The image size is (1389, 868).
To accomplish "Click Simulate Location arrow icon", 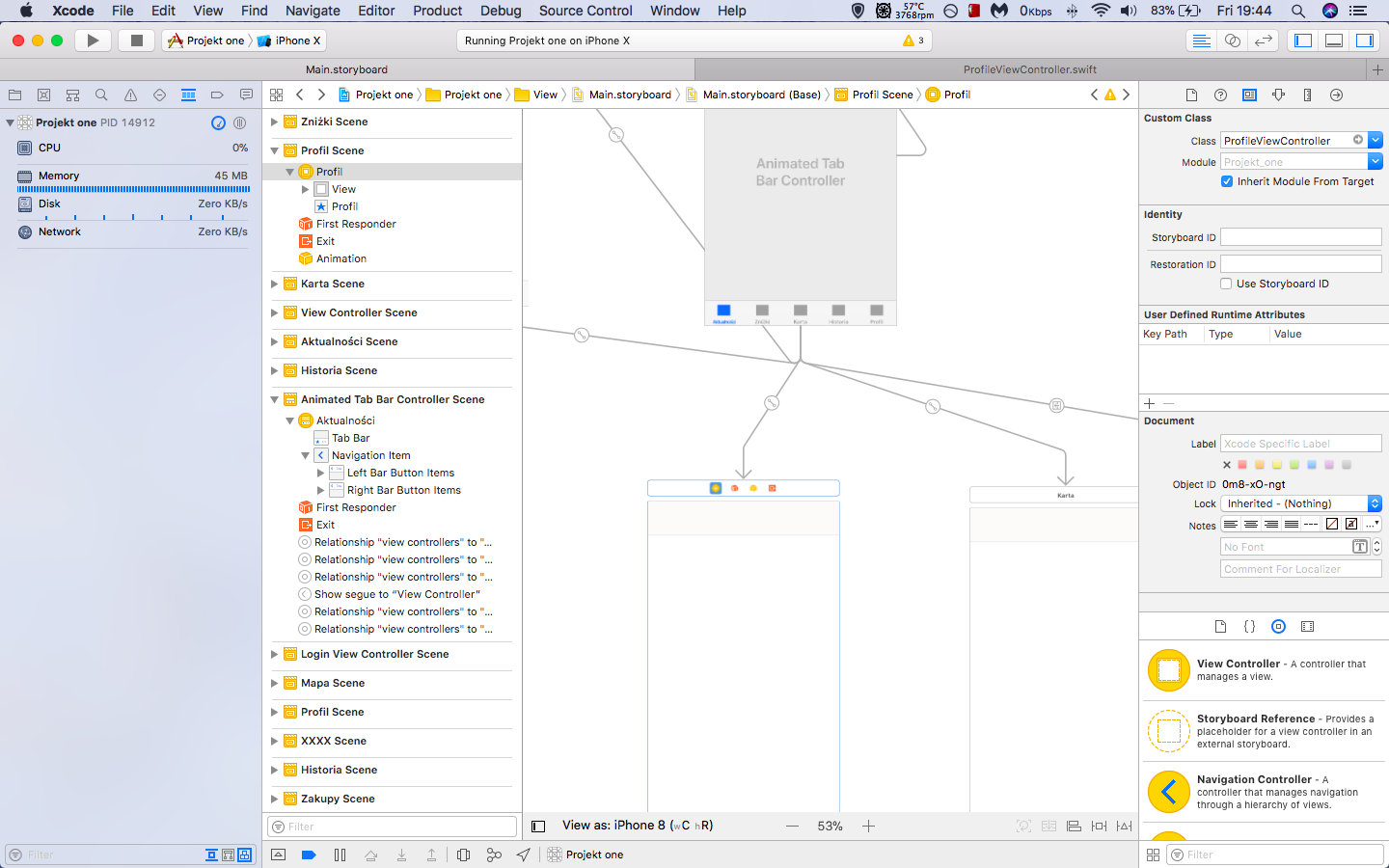I will coord(524,854).
